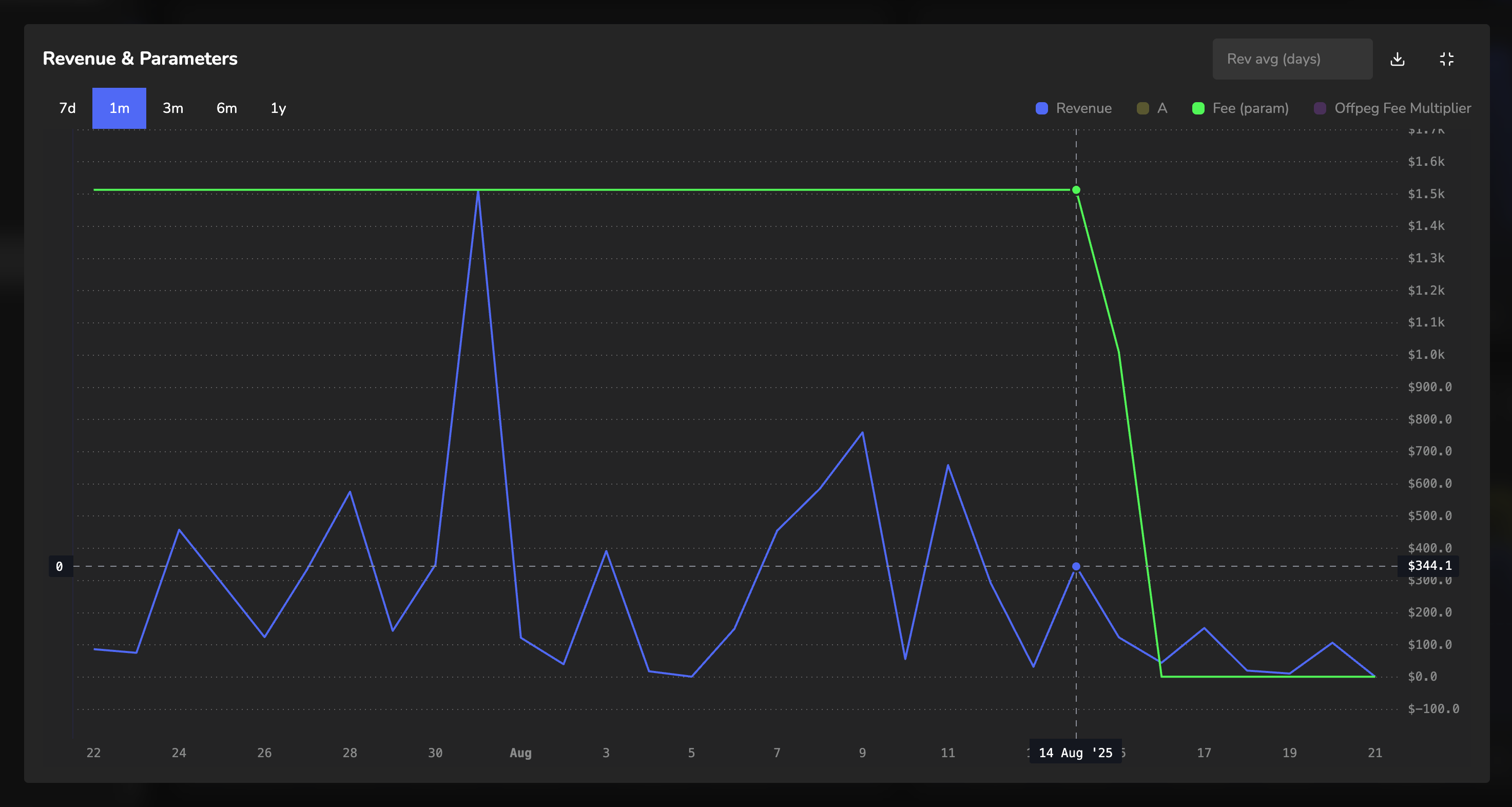Switch to the 3m time range

pyautogui.click(x=172, y=108)
